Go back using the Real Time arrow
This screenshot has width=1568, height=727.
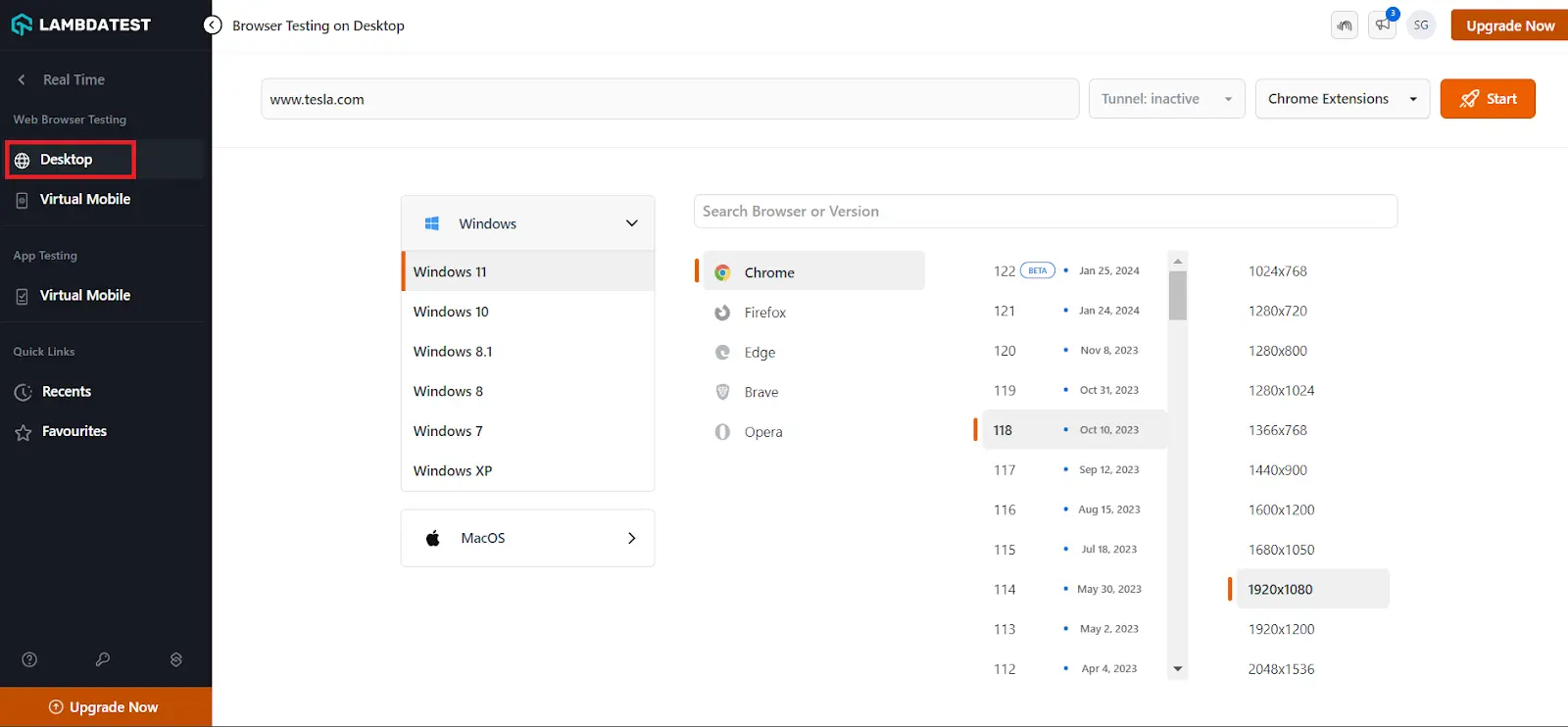pos(22,79)
